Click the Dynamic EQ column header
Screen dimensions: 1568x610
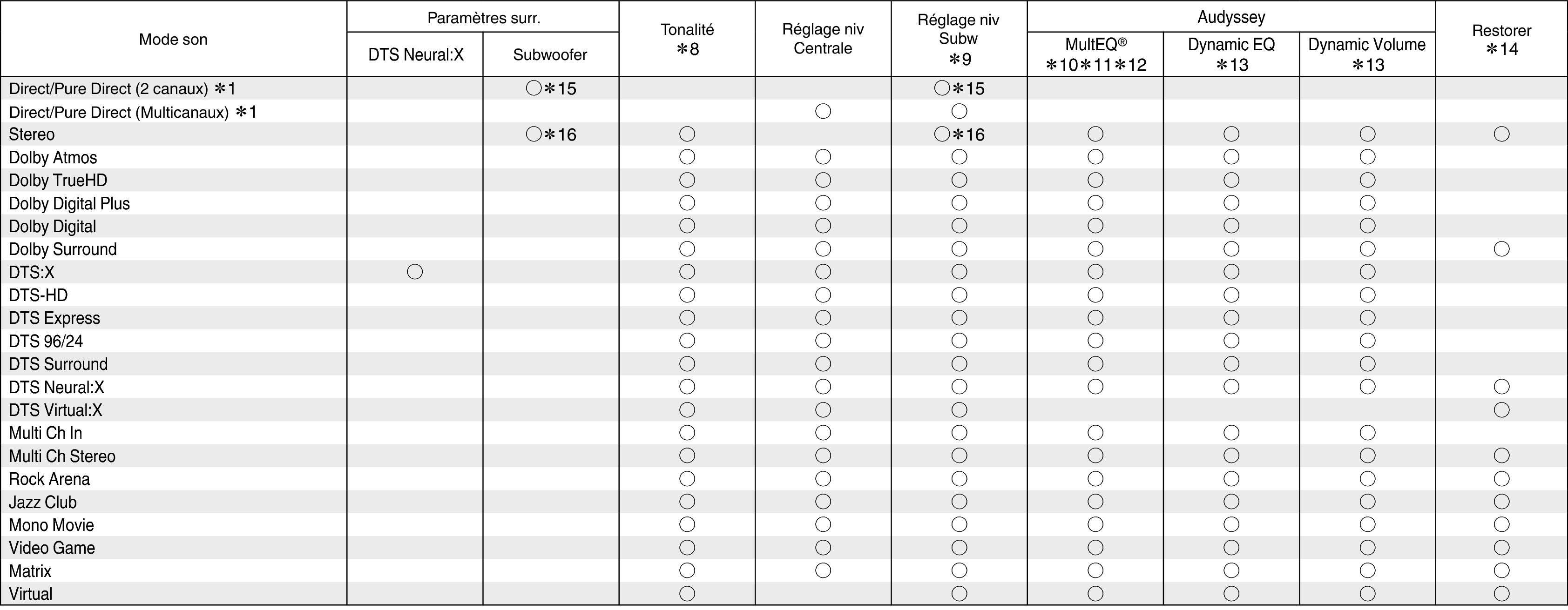[1231, 54]
